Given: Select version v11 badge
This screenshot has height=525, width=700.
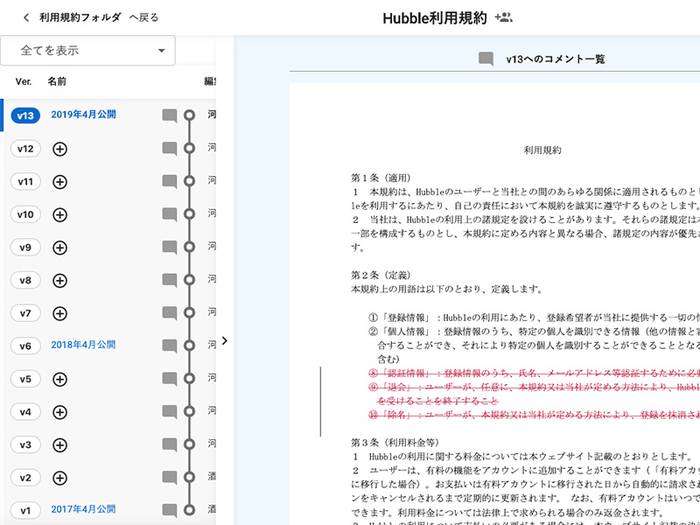Looking at the screenshot, I should tap(25, 182).
